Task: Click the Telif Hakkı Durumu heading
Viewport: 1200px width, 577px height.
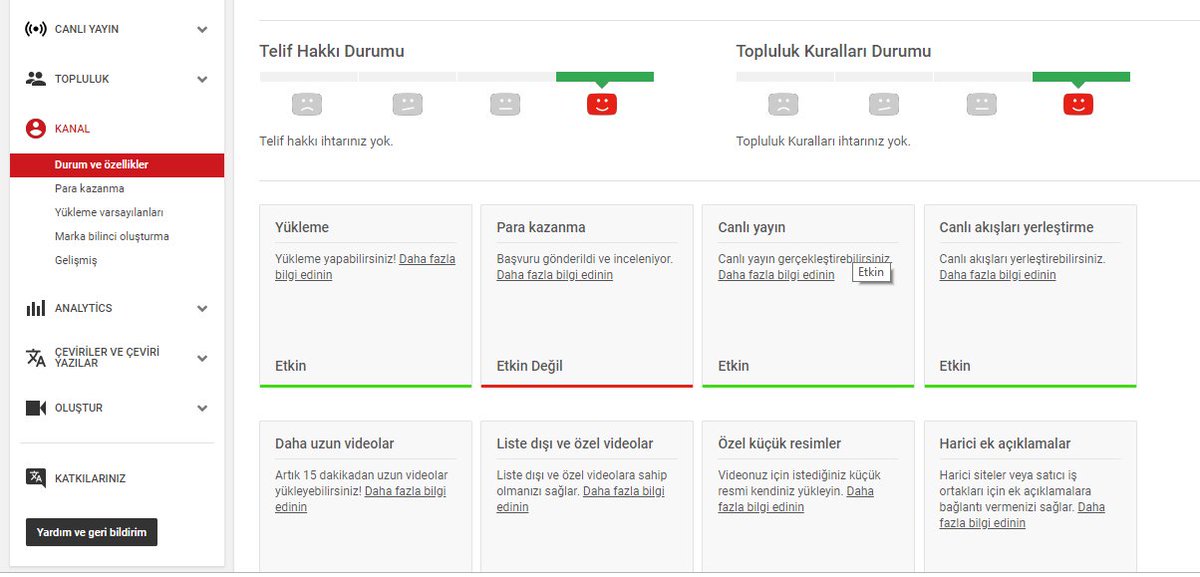Action: tap(332, 51)
